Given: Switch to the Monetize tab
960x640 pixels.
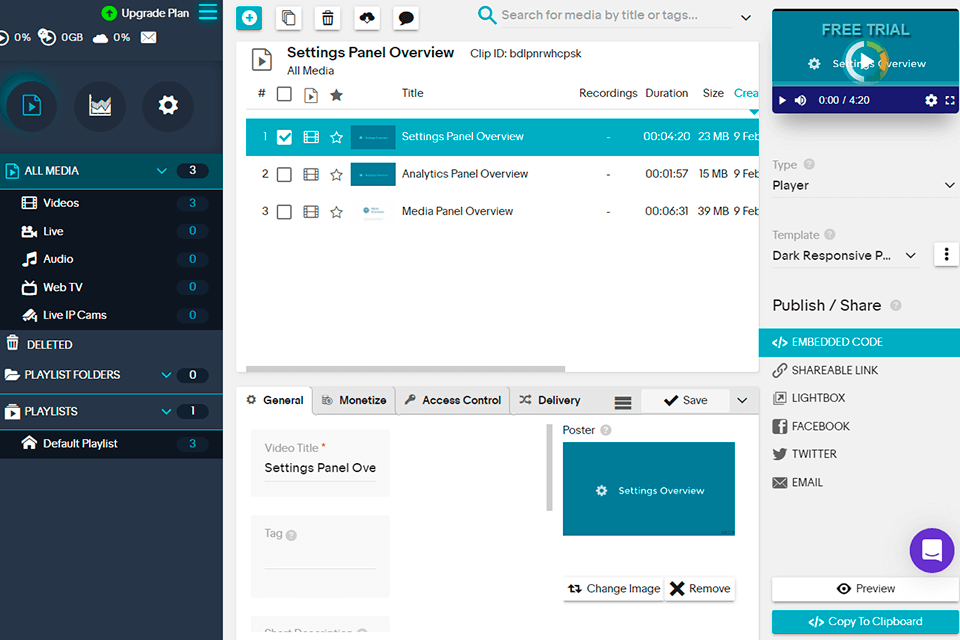Looking at the screenshot, I should [x=354, y=401].
